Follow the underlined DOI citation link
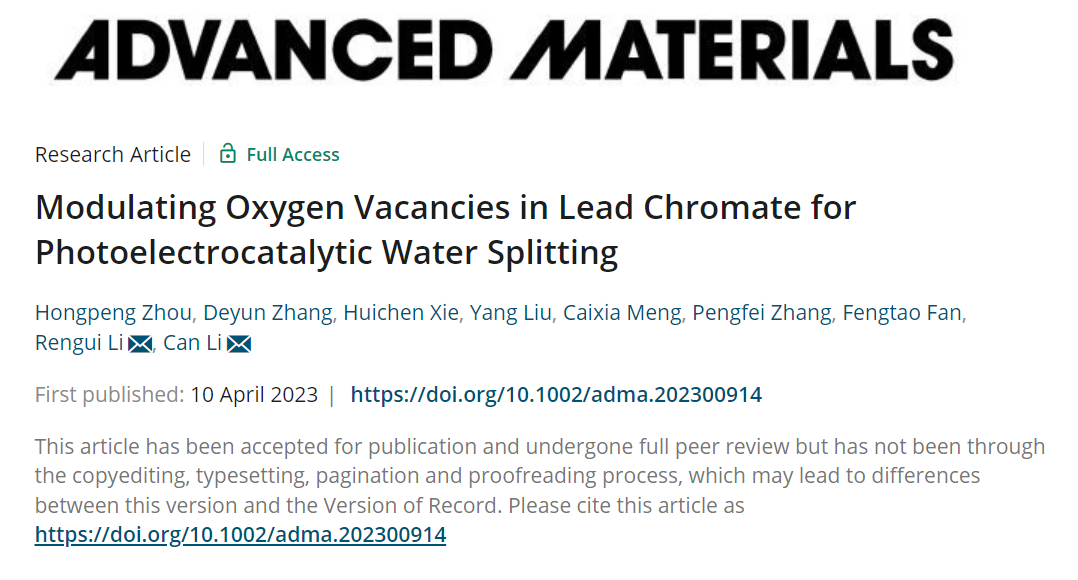The width and height of the screenshot is (1078, 580). [241, 535]
